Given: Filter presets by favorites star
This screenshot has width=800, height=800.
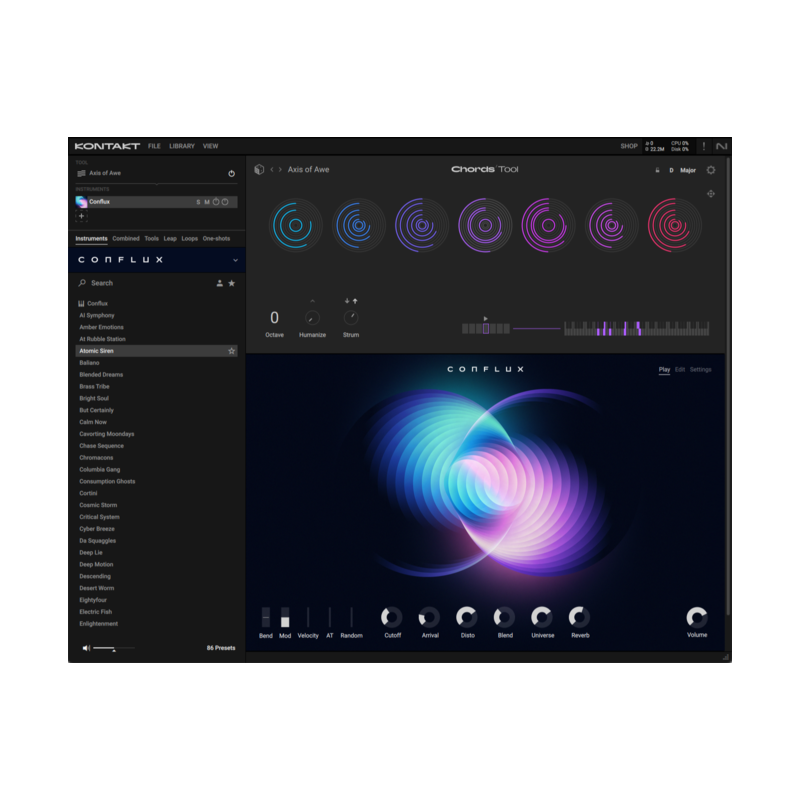Looking at the screenshot, I should coord(232,283).
